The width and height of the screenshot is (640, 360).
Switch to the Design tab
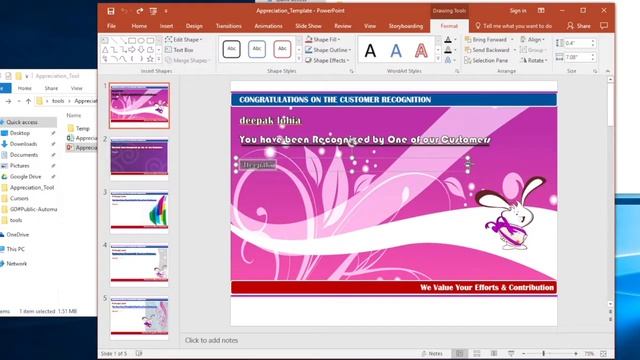(x=194, y=26)
